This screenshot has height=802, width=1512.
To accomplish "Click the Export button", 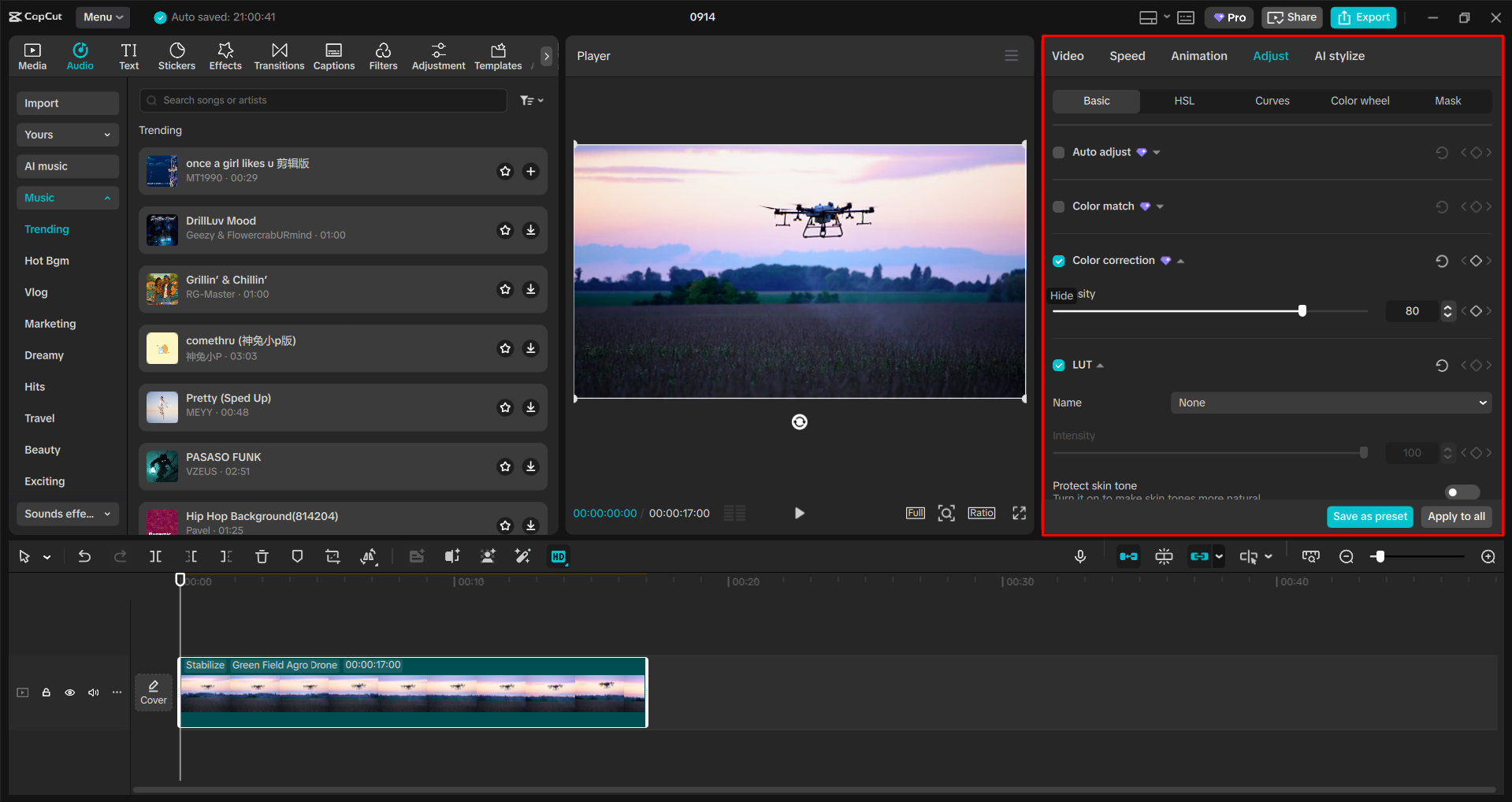I will 1362,17.
